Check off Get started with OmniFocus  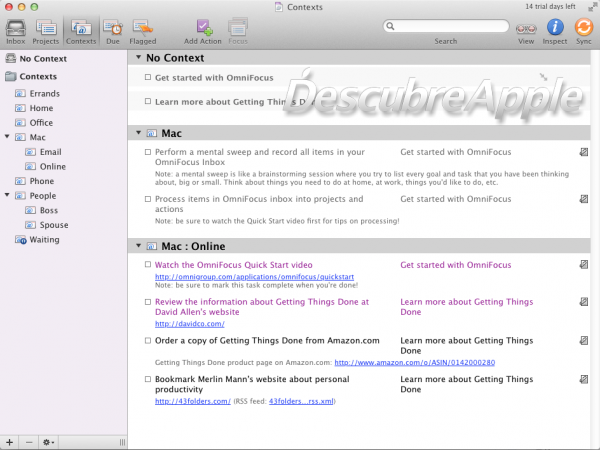148,77
